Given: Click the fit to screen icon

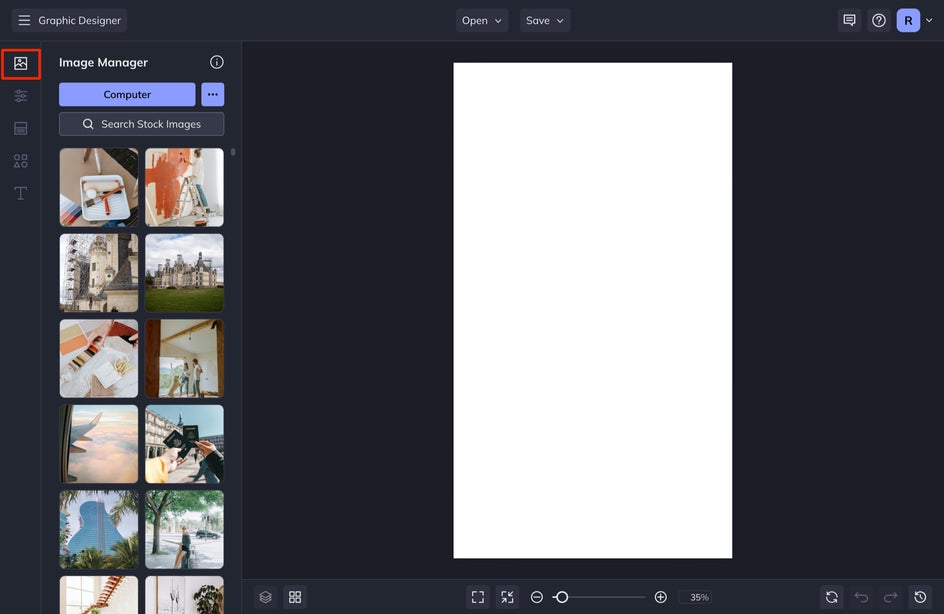Looking at the screenshot, I should click(478, 597).
